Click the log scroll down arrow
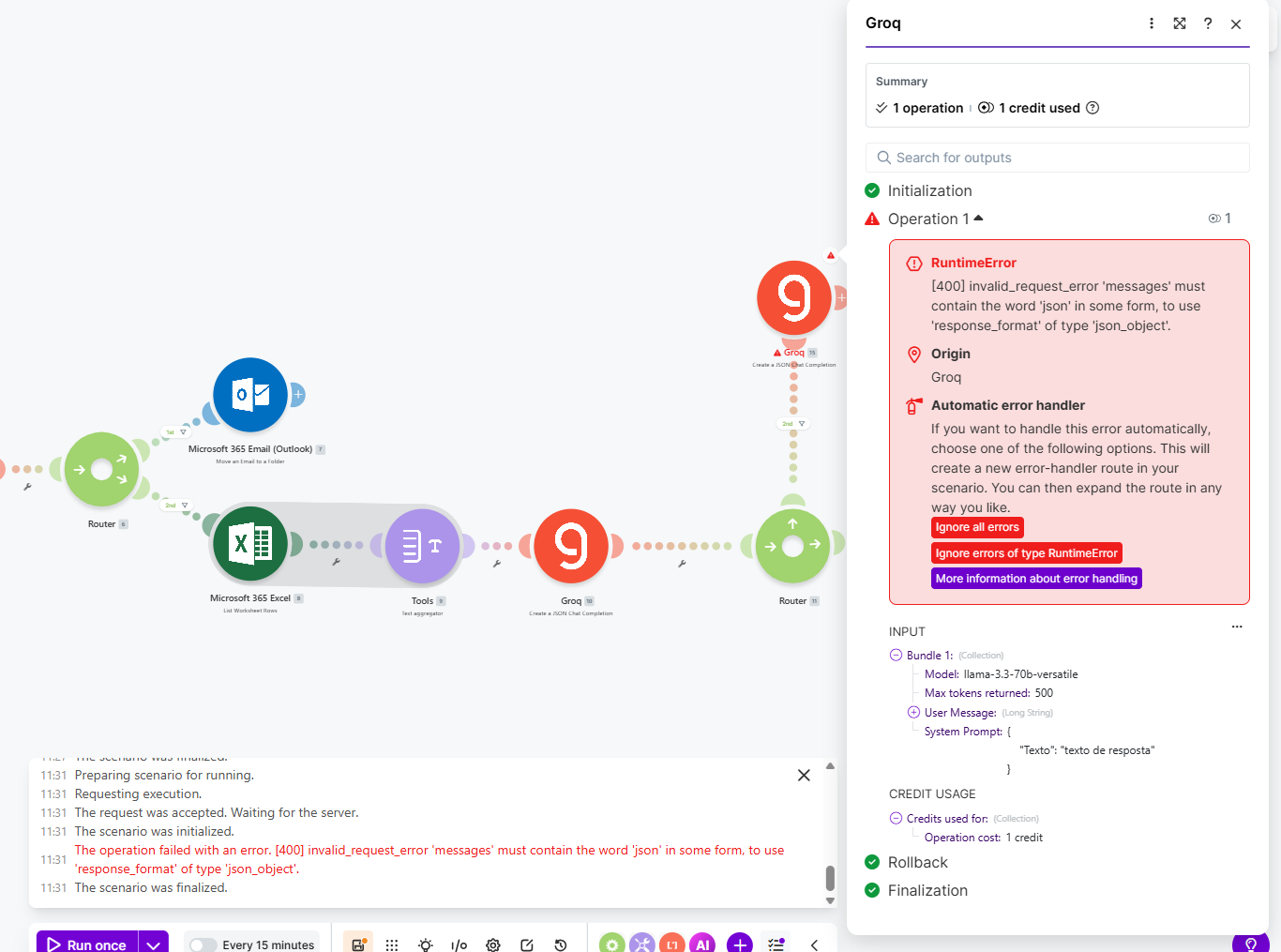Viewport: 1281px width, 952px height. coord(830,900)
